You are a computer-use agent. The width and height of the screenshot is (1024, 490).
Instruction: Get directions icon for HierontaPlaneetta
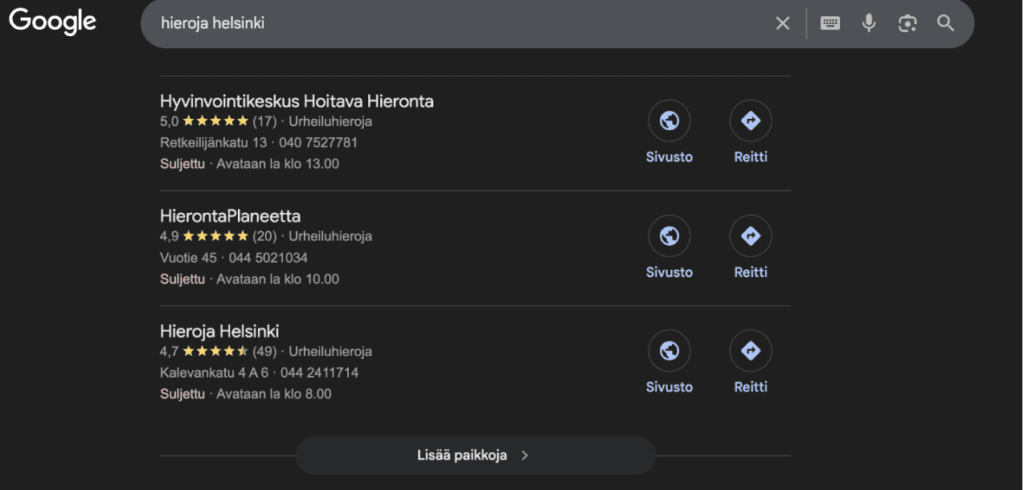(x=750, y=236)
